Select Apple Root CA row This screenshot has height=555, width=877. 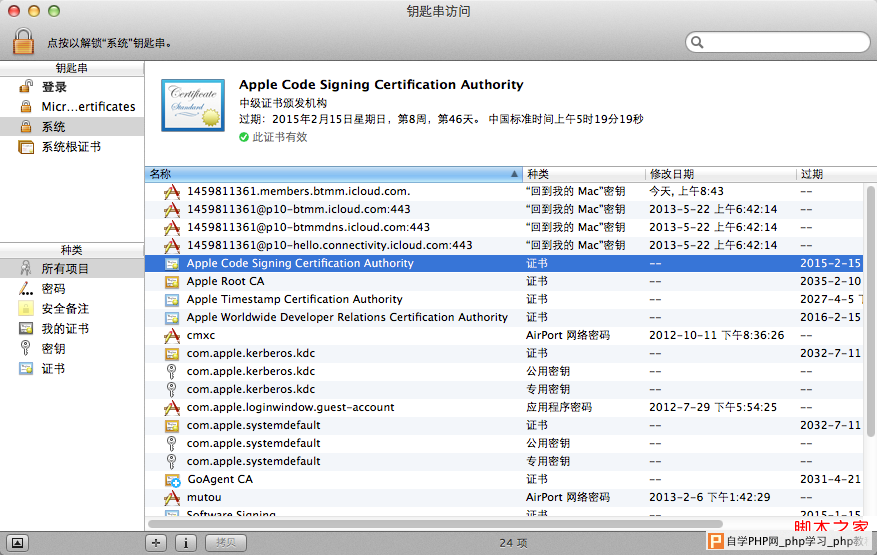click(x=503, y=281)
